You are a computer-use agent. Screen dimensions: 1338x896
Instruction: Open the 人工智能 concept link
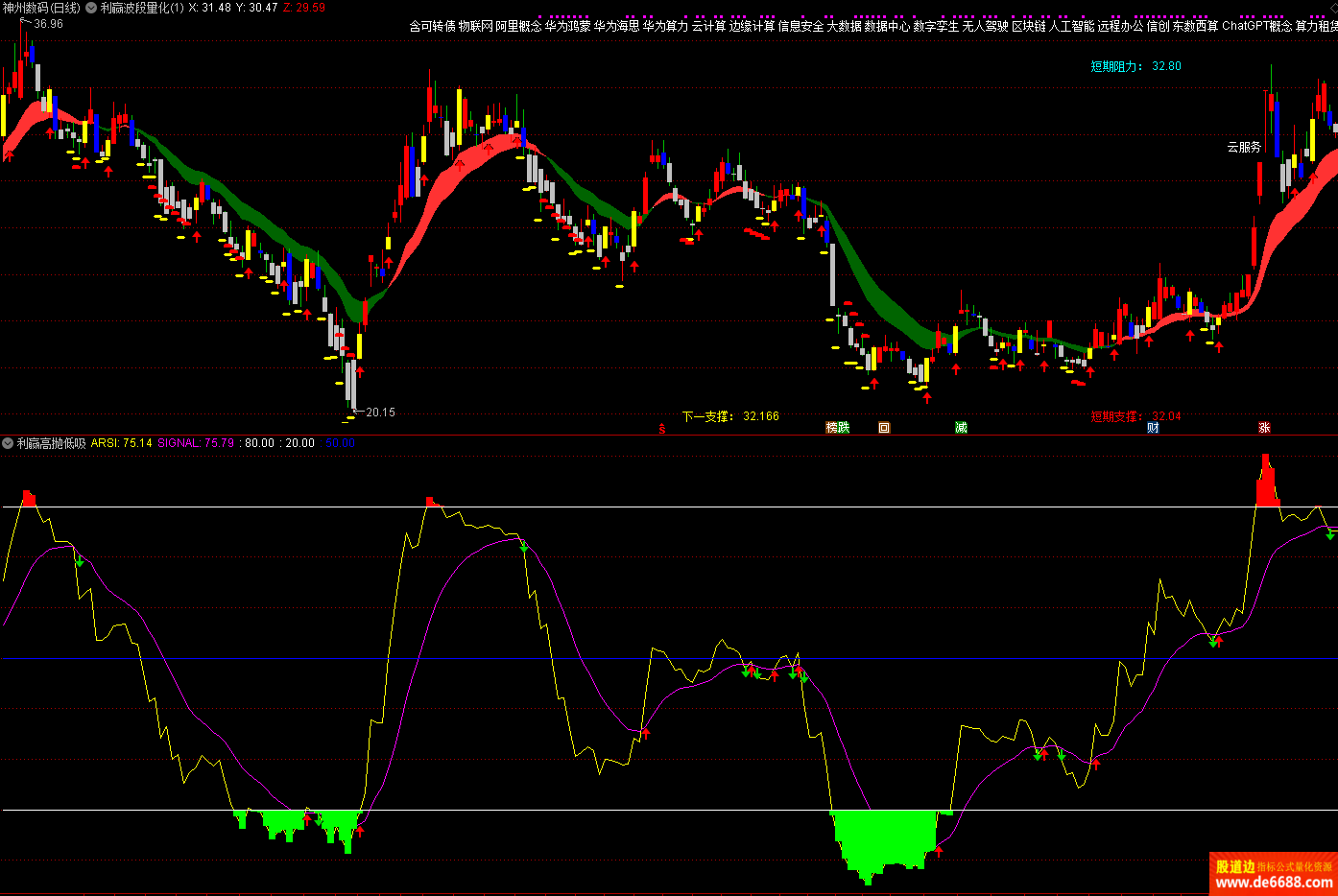[x=1071, y=27]
